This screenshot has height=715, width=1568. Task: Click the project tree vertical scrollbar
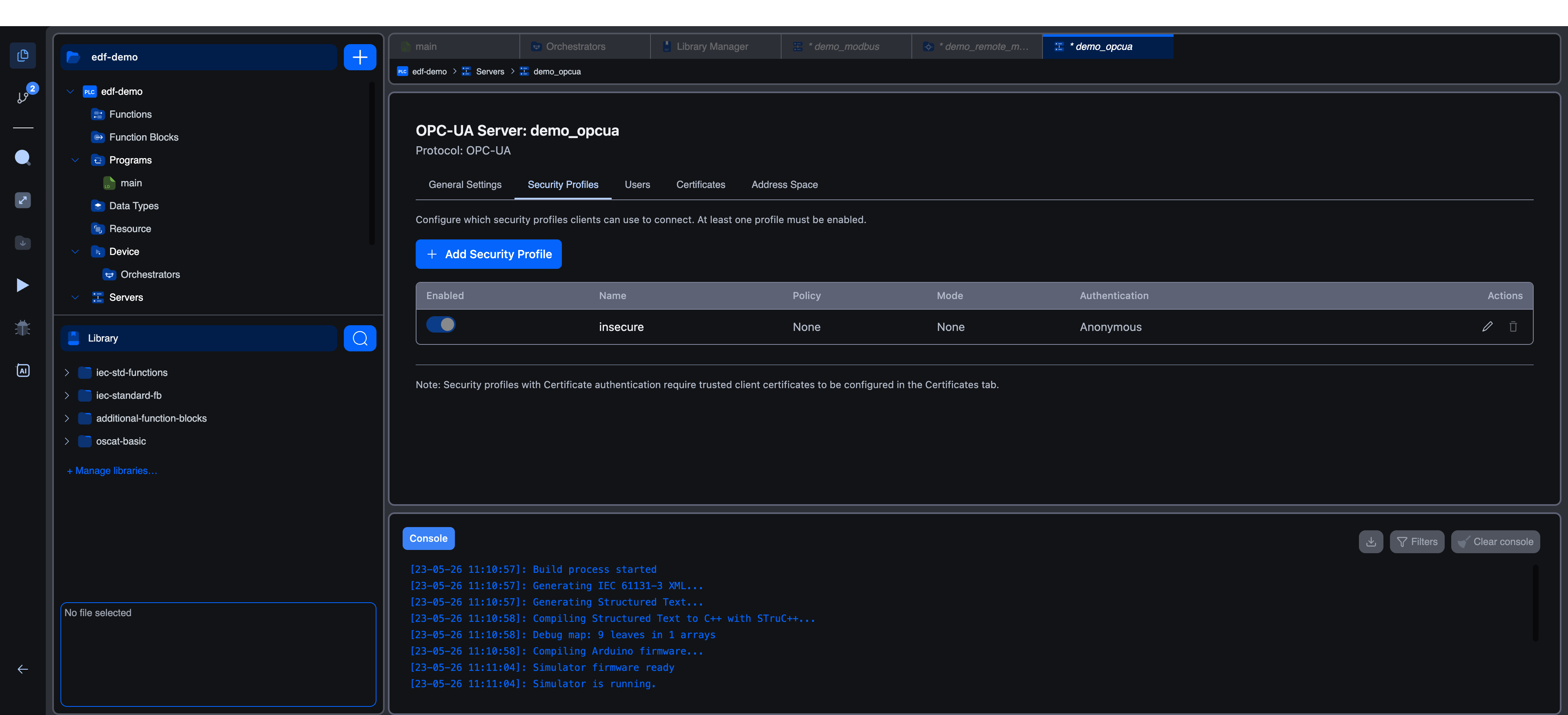pos(371,163)
